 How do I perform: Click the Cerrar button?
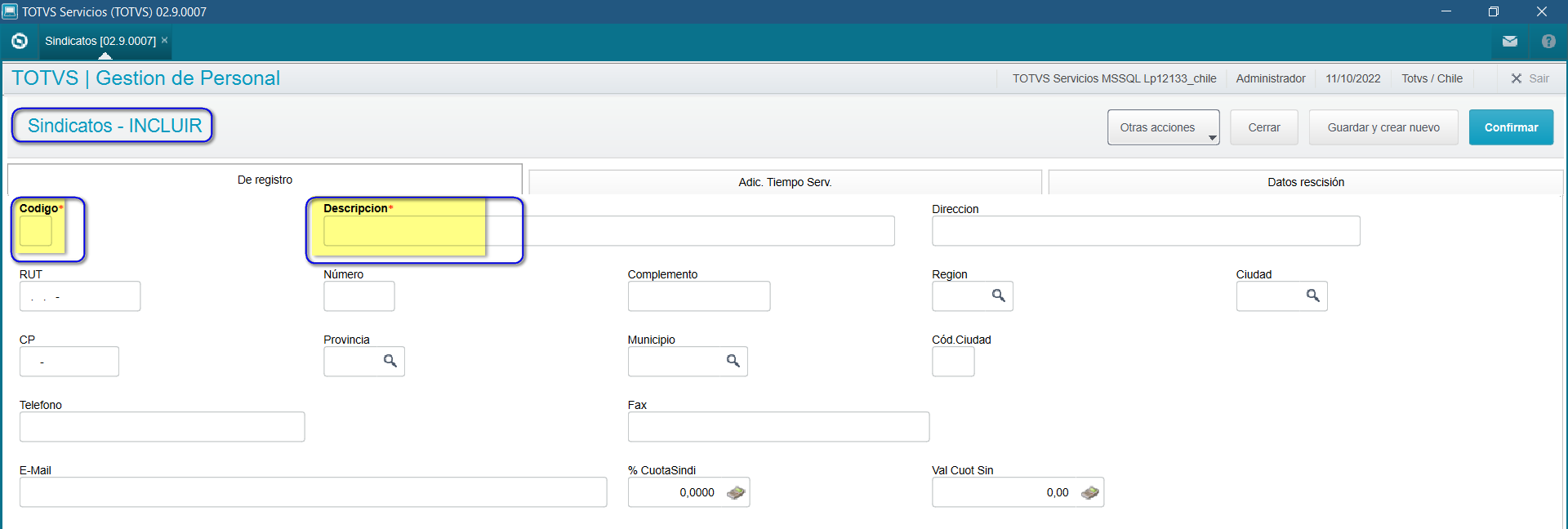(x=1264, y=127)
